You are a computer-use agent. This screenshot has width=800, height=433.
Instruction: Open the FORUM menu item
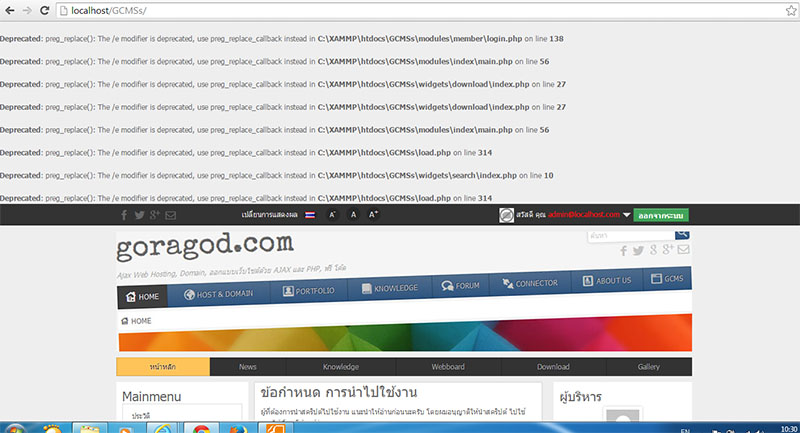click(461, 286)
